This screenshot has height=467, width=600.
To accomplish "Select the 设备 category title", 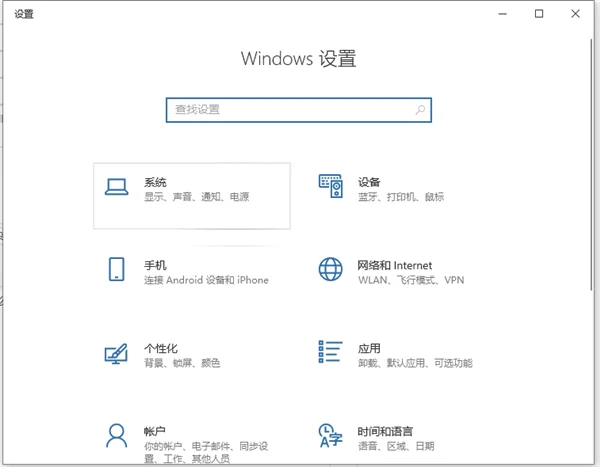I will tap(369, 182).
